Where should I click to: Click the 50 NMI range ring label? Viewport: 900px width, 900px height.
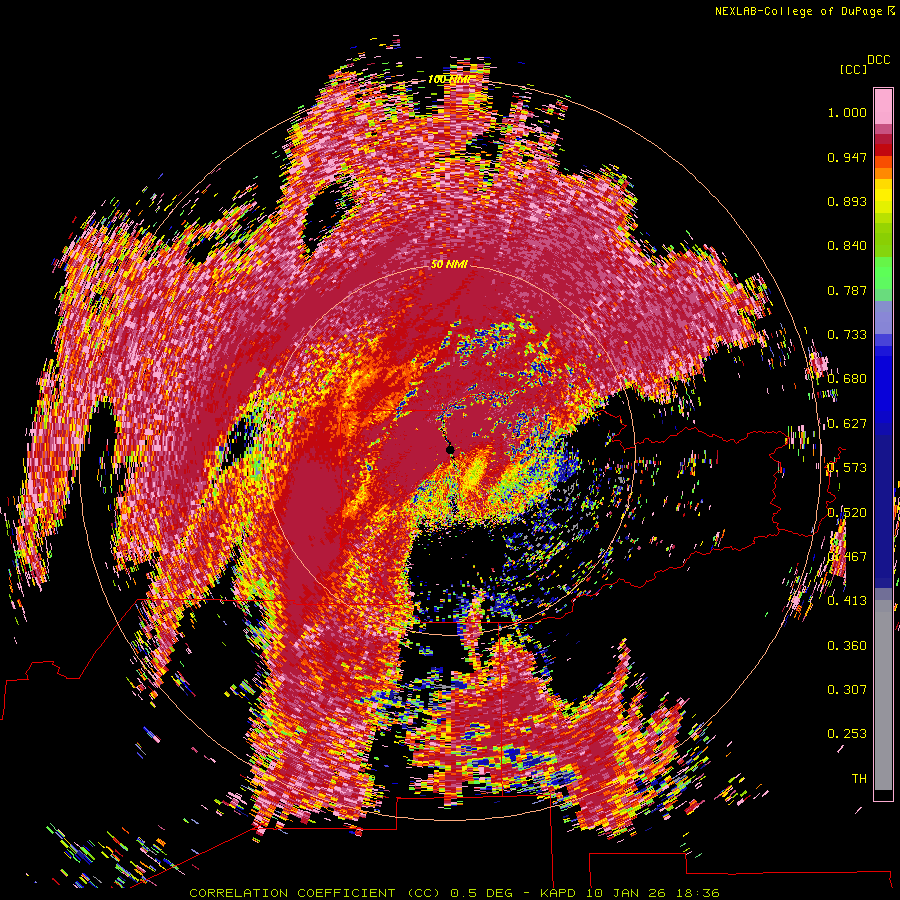[449, 264]
